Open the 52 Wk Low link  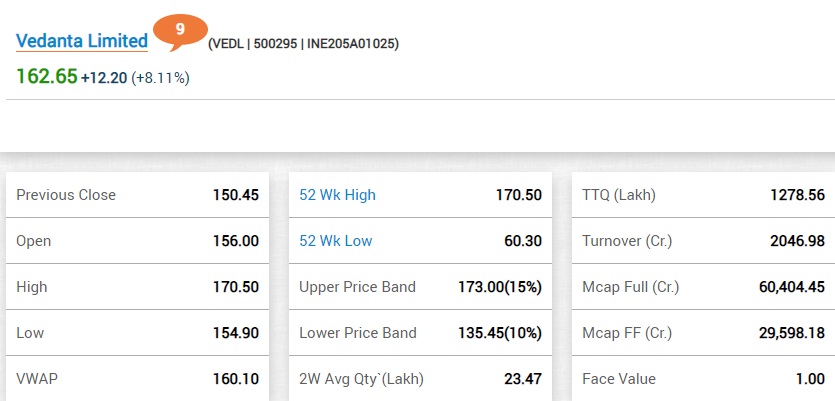[x=335, y=241]
